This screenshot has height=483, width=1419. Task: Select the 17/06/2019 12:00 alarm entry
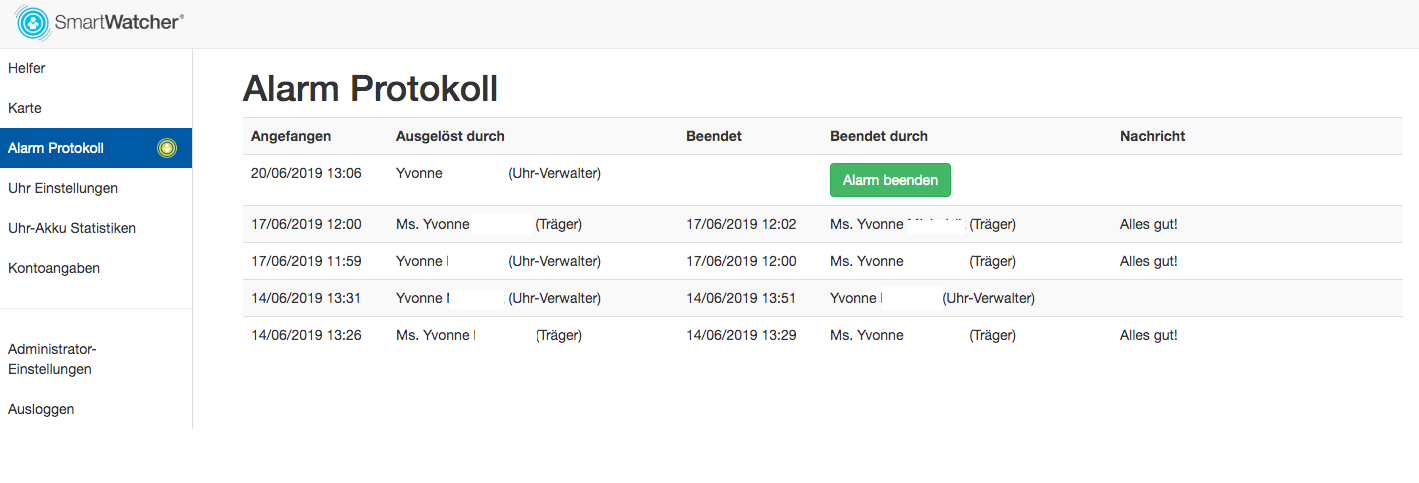pyautogui.click(x=822, y=224)
